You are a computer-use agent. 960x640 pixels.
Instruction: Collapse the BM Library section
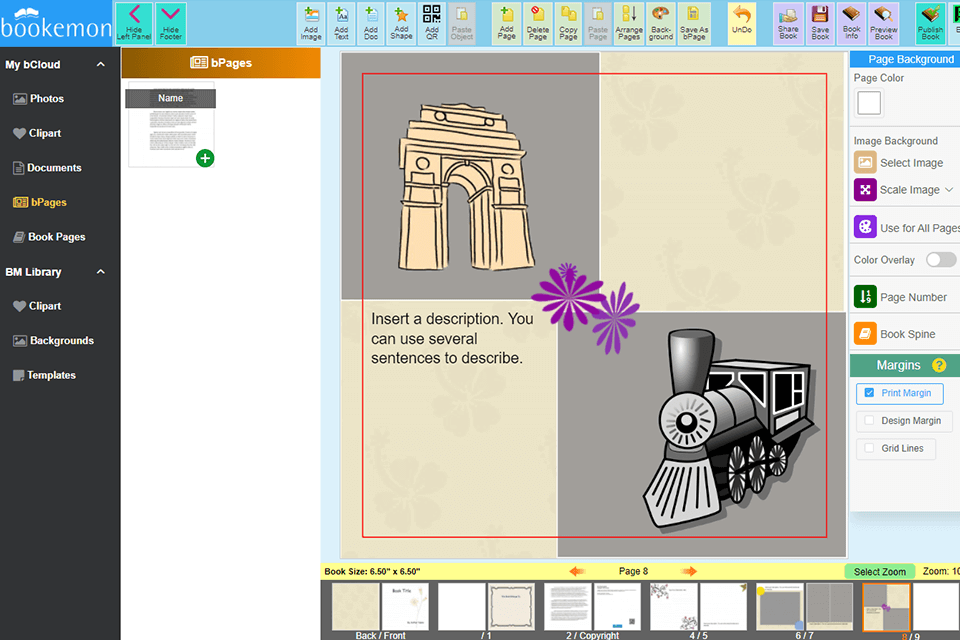100,272
